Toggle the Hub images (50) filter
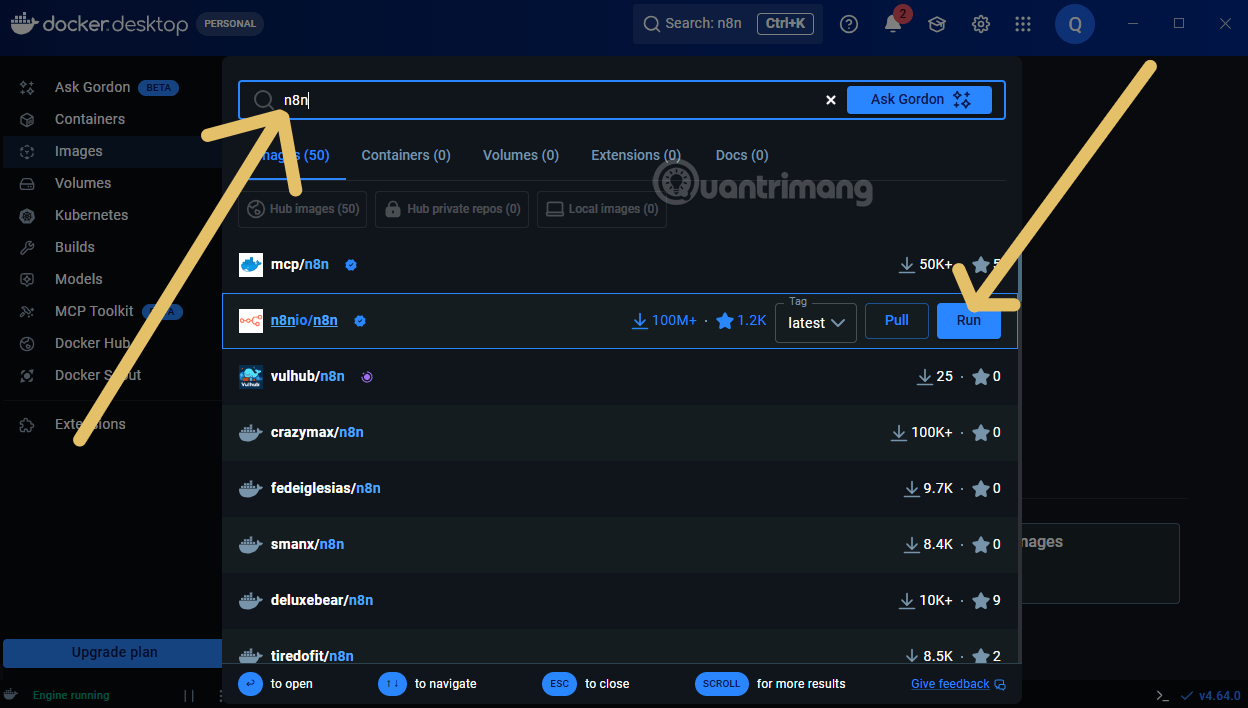The height and width of the screenshot is (708, 1248). 302,209
